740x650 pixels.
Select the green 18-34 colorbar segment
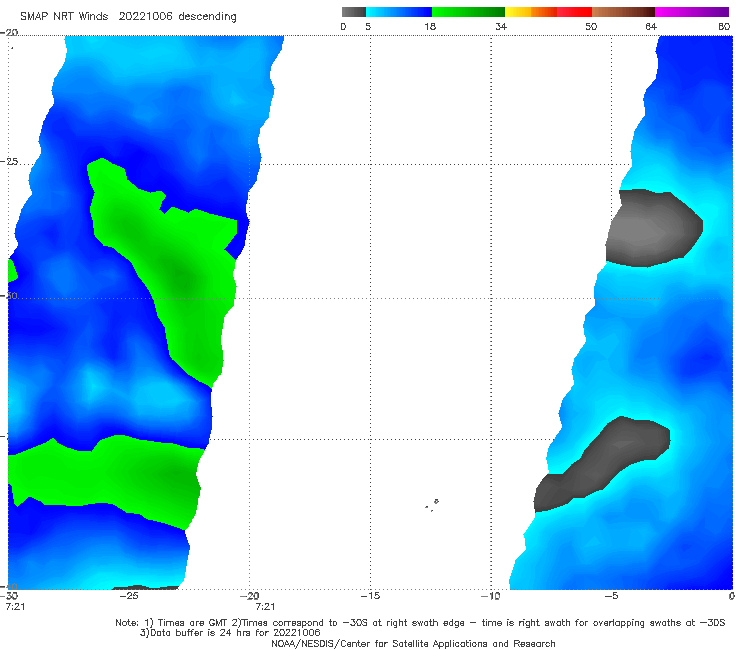[x=468, y=12]
